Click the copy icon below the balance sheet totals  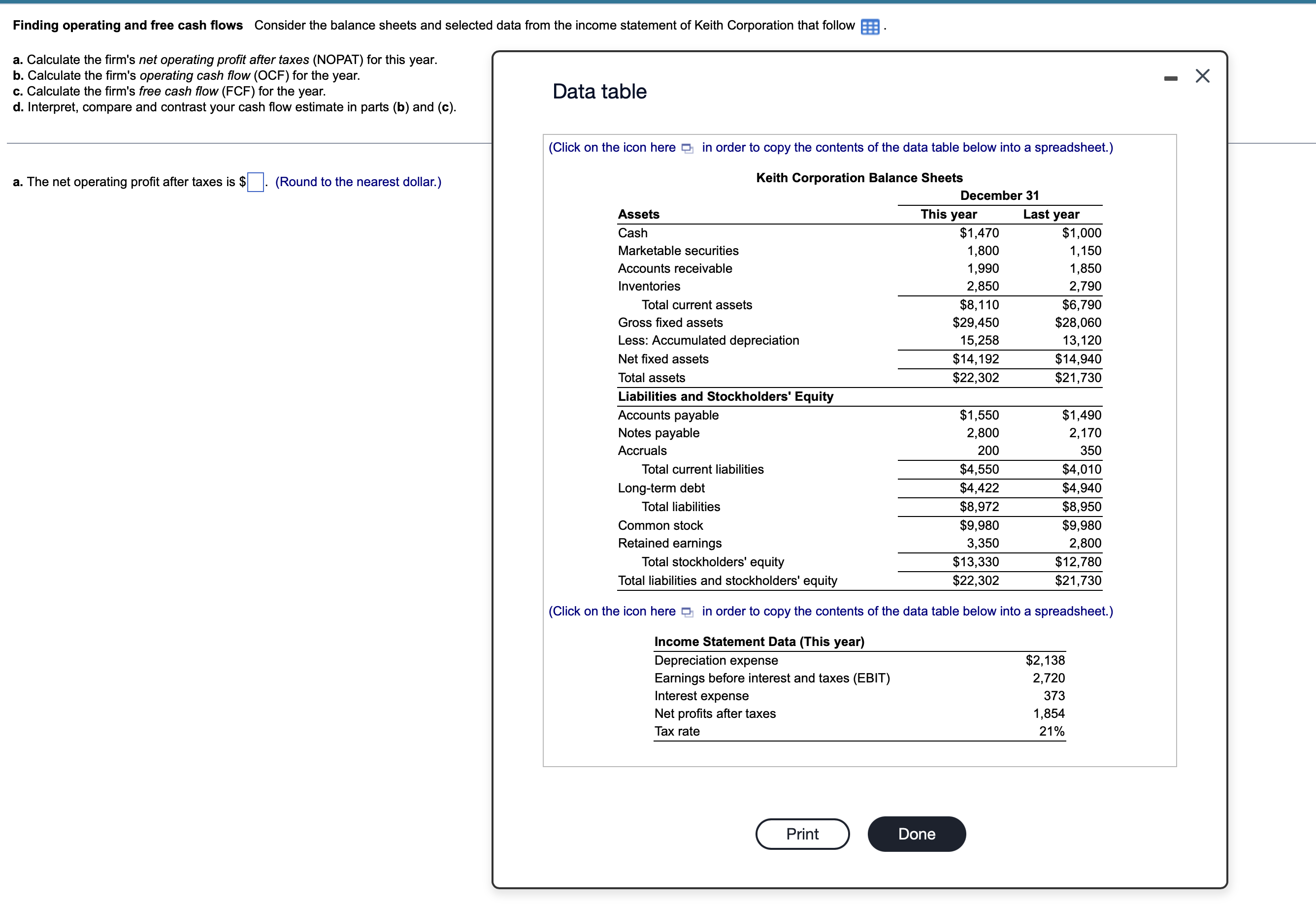click(x=687, y=613)
